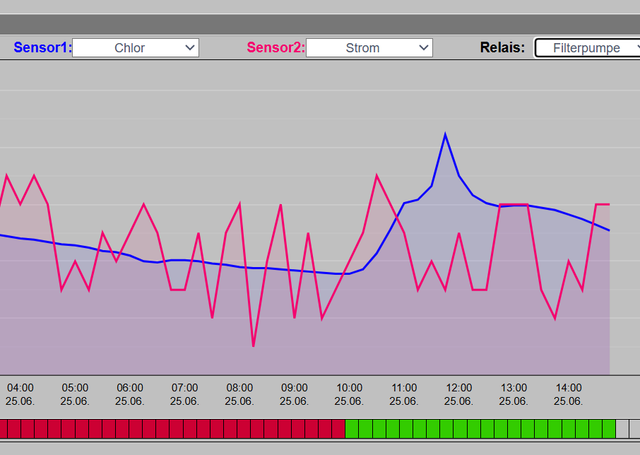This screenshot has height=455, width=640.
Task: Click the blue Chlor peak near 12:00
Action: 445,134
